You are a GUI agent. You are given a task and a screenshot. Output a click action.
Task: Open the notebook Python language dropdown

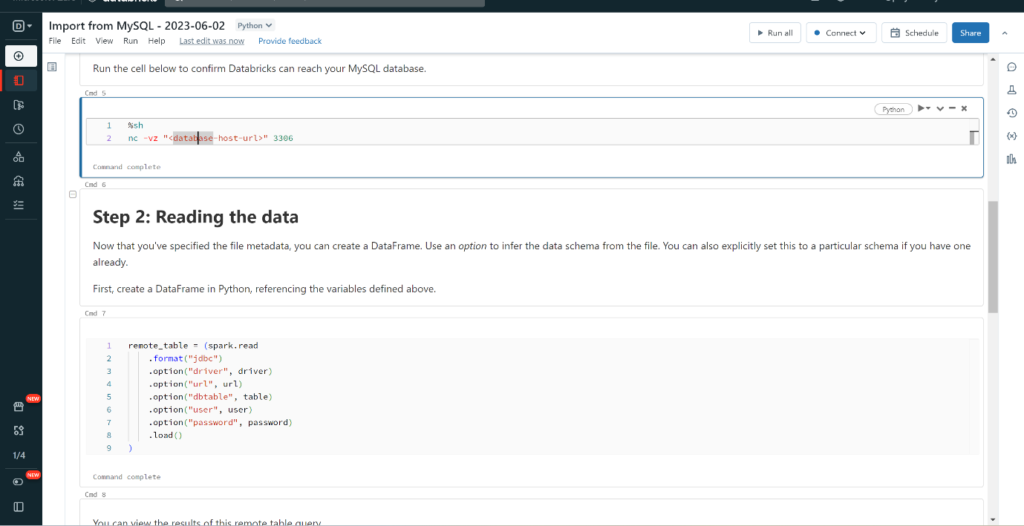point(255,25)
